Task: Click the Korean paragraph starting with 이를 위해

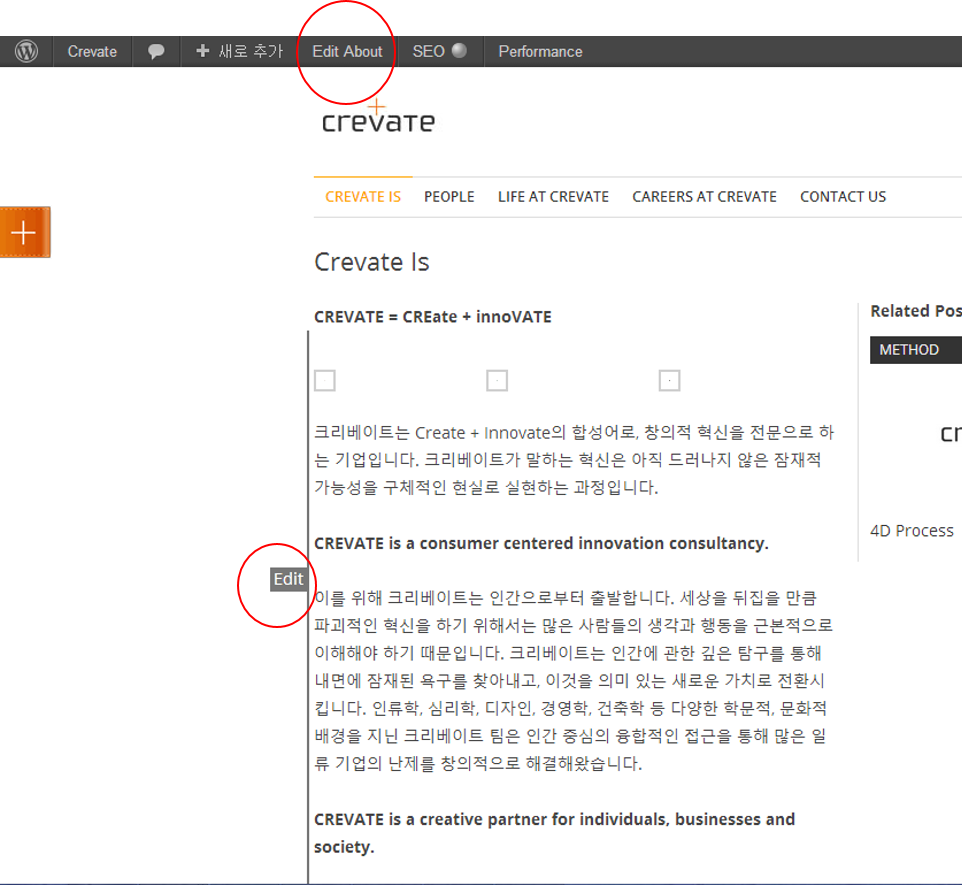Action: [574, 681]
